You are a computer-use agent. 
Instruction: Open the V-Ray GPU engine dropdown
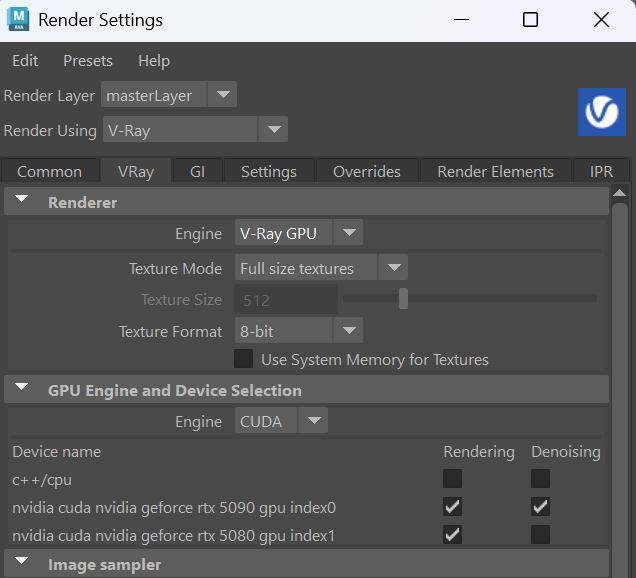tap(298, 233)
